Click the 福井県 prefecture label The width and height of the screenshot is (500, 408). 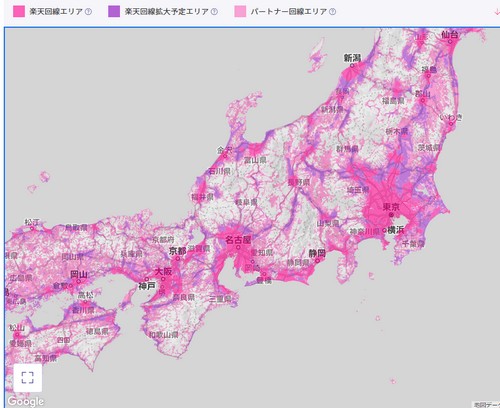[x=202, y=197]
